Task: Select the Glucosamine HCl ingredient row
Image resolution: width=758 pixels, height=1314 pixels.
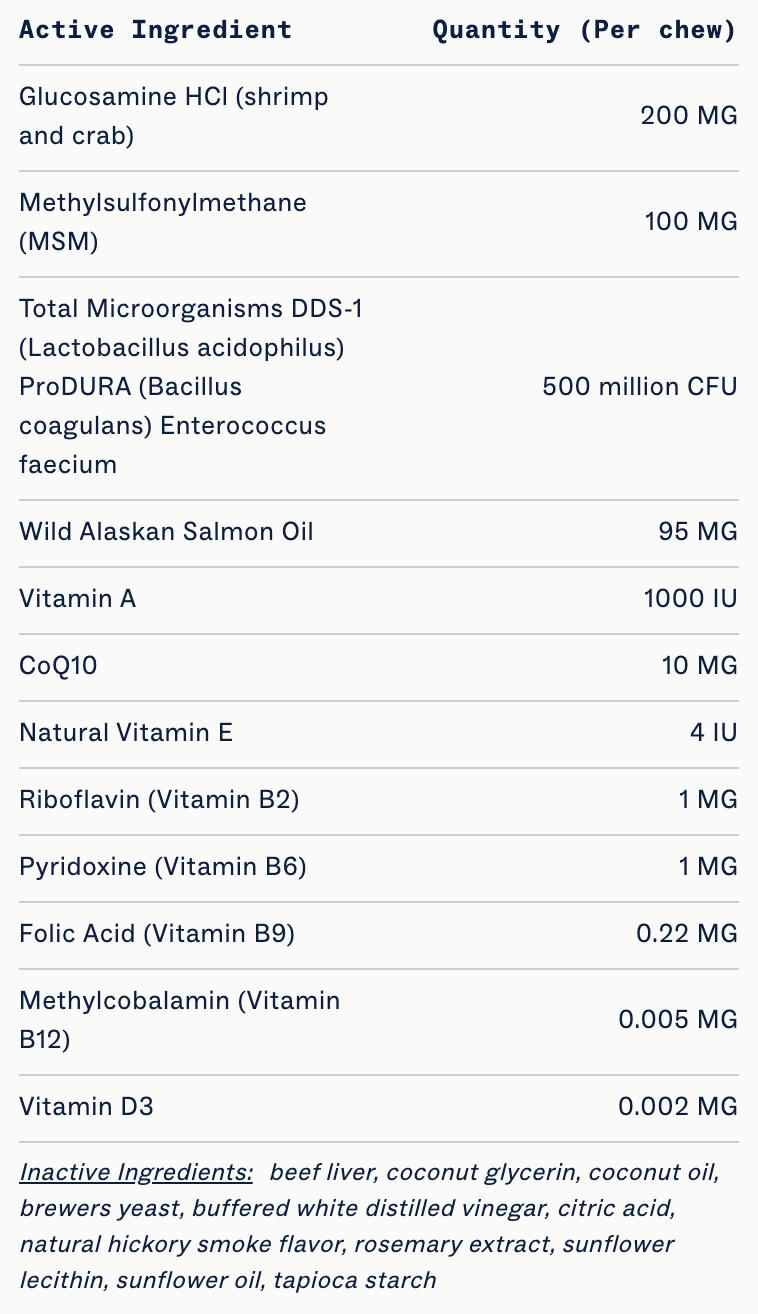Action: (173, 116)
